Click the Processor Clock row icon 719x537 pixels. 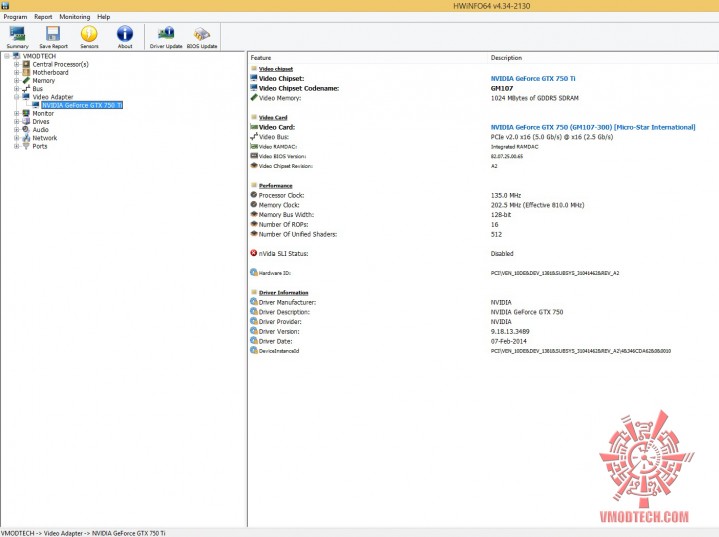click(254, 194)
